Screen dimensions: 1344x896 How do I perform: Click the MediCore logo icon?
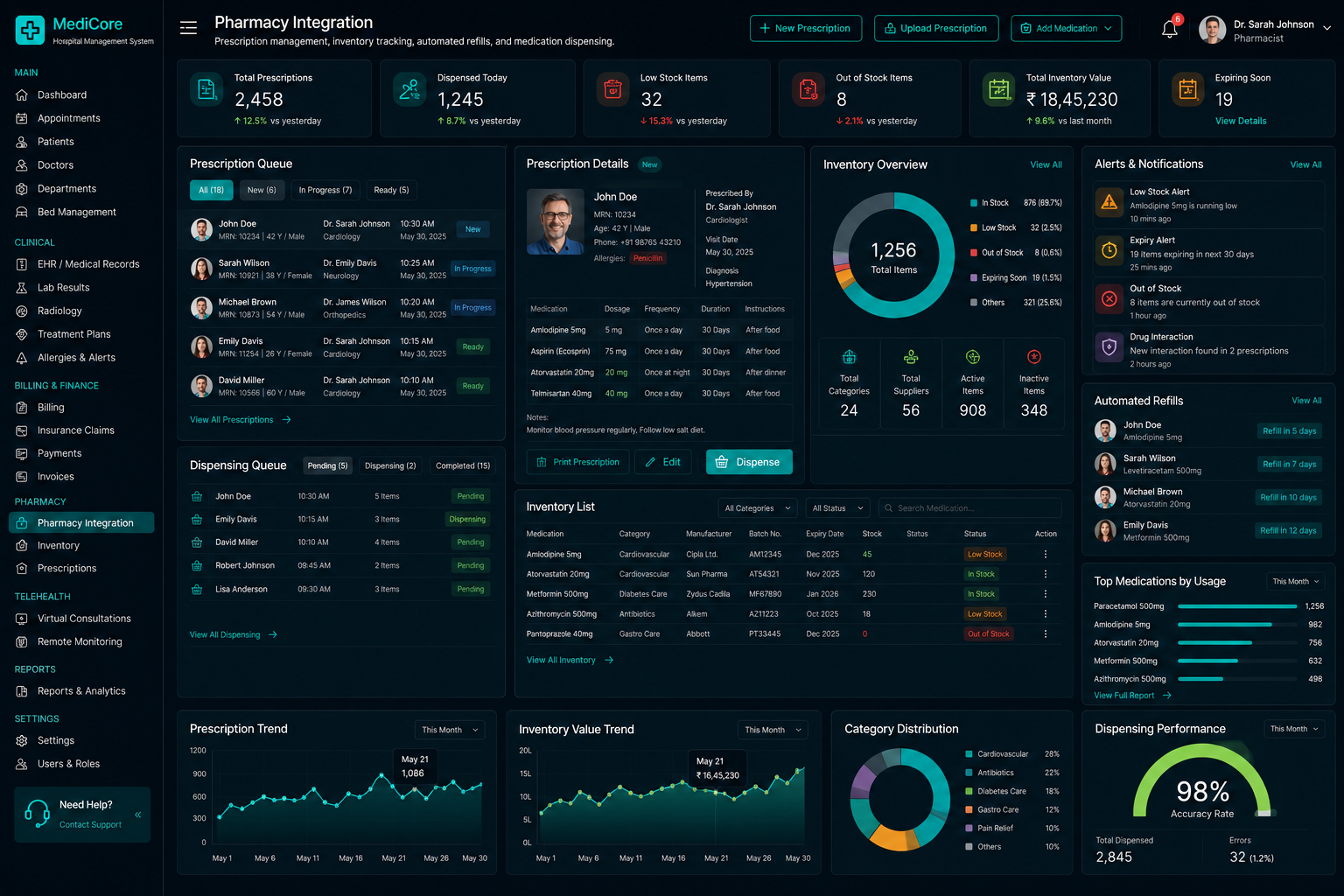30,30
